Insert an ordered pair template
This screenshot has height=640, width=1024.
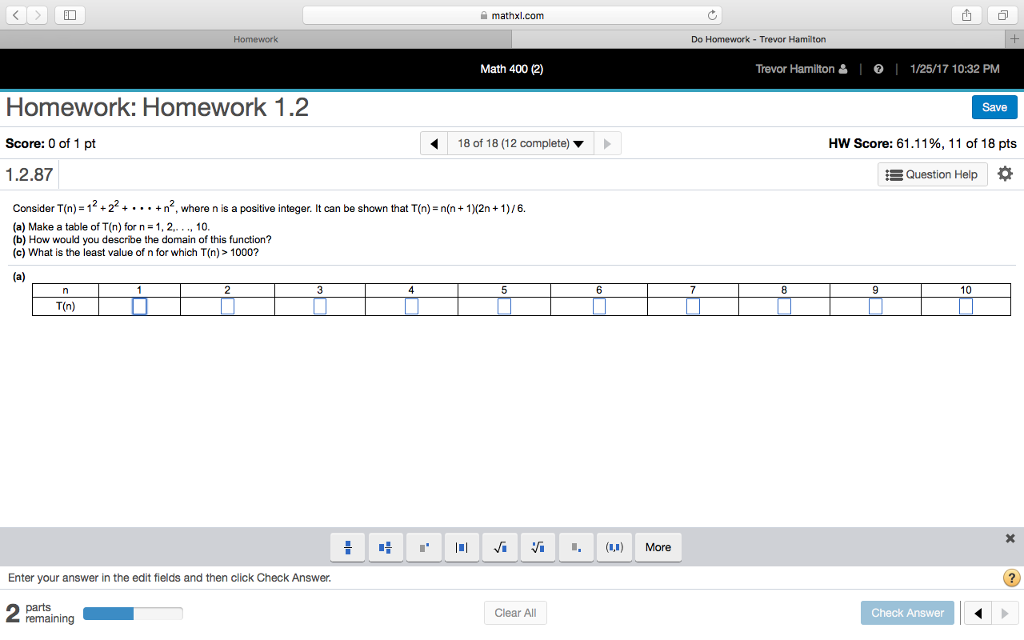pyautogui.click(x=613, y=547)
